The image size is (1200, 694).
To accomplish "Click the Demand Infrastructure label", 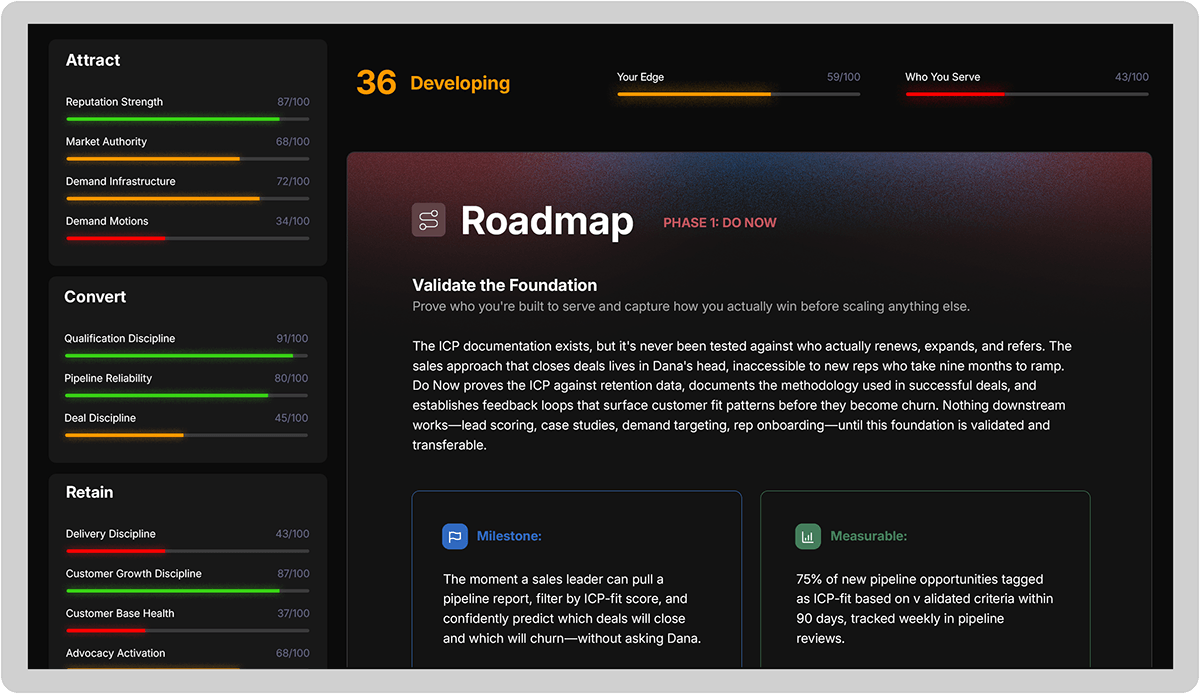I will pos(121,181).
